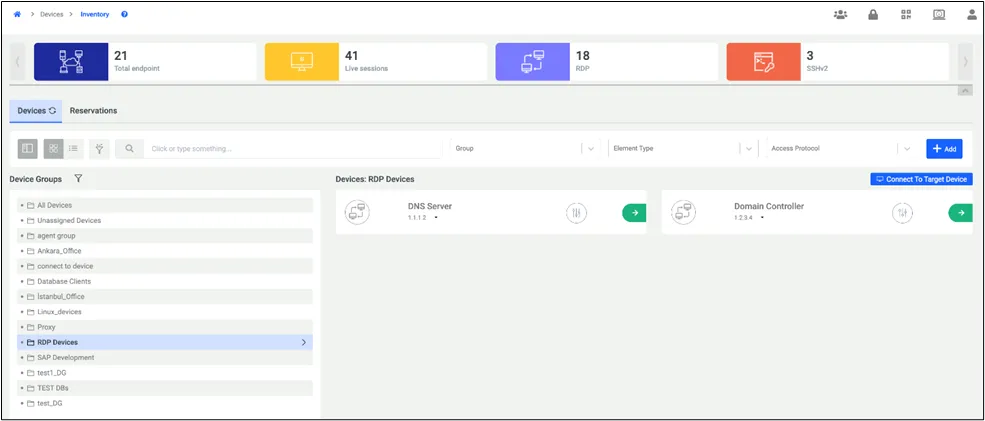The image size is (985, 421).
Task: Click the Devices breadcrumb link
Action: pyautogui.click(x=52, y=14)
